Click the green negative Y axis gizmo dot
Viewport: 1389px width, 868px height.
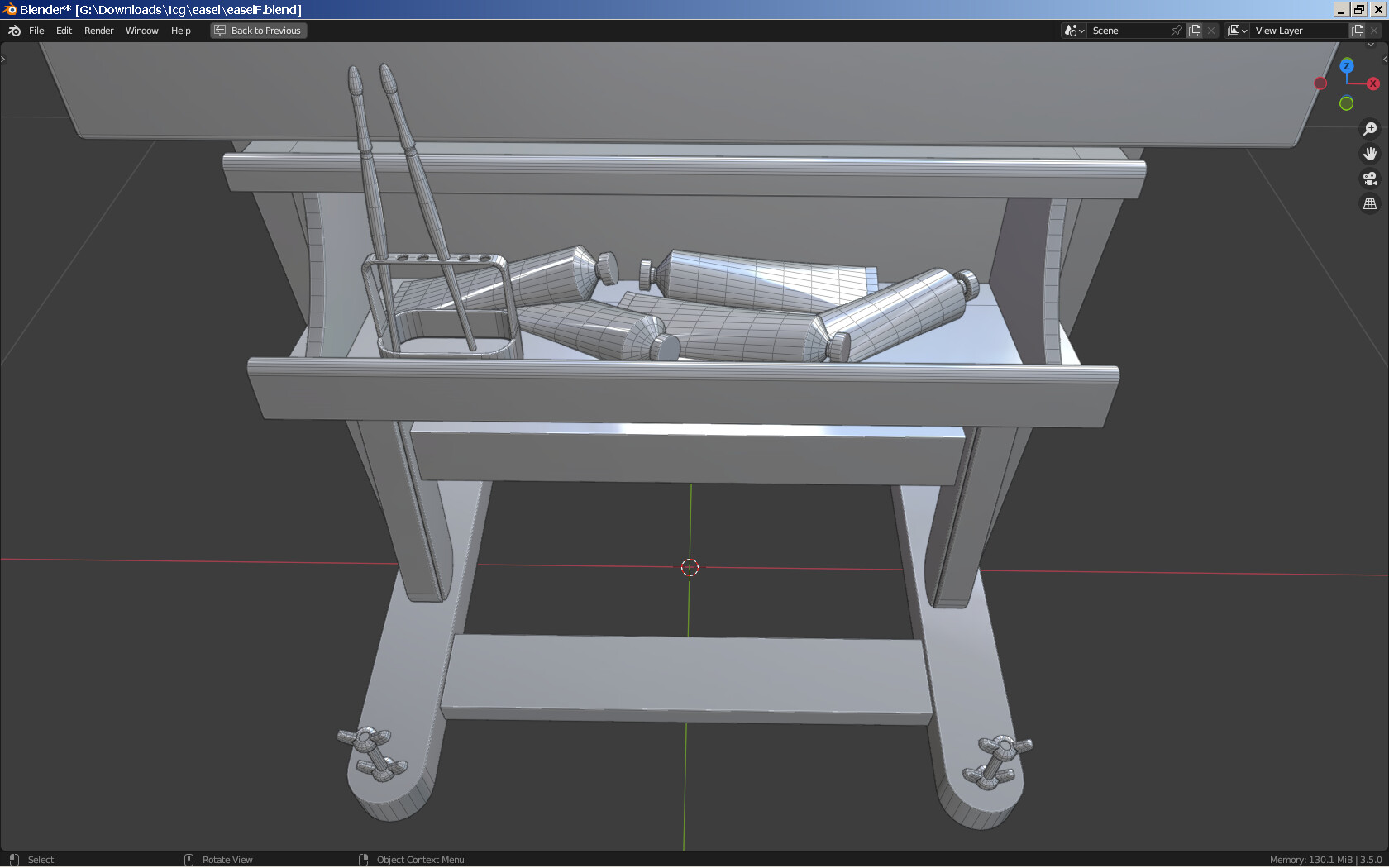click(x=1346, y=103)
